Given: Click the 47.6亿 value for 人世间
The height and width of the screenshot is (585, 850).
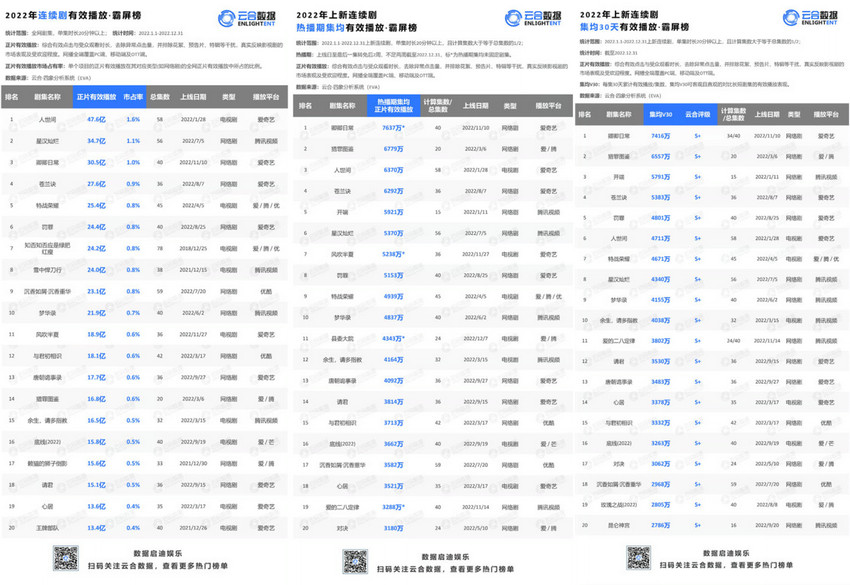Looking at the screenshot, I should click(96, 119).
